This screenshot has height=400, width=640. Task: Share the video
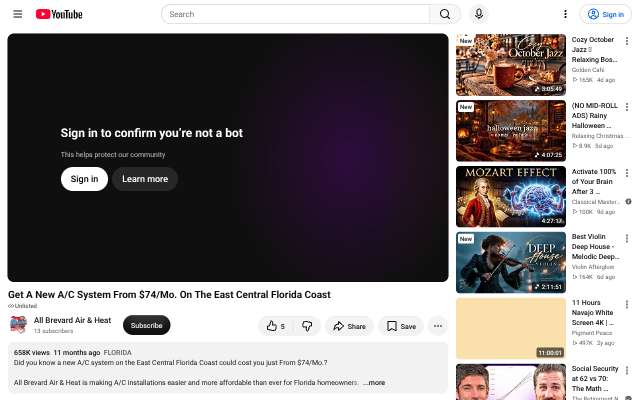click(349, 326)
